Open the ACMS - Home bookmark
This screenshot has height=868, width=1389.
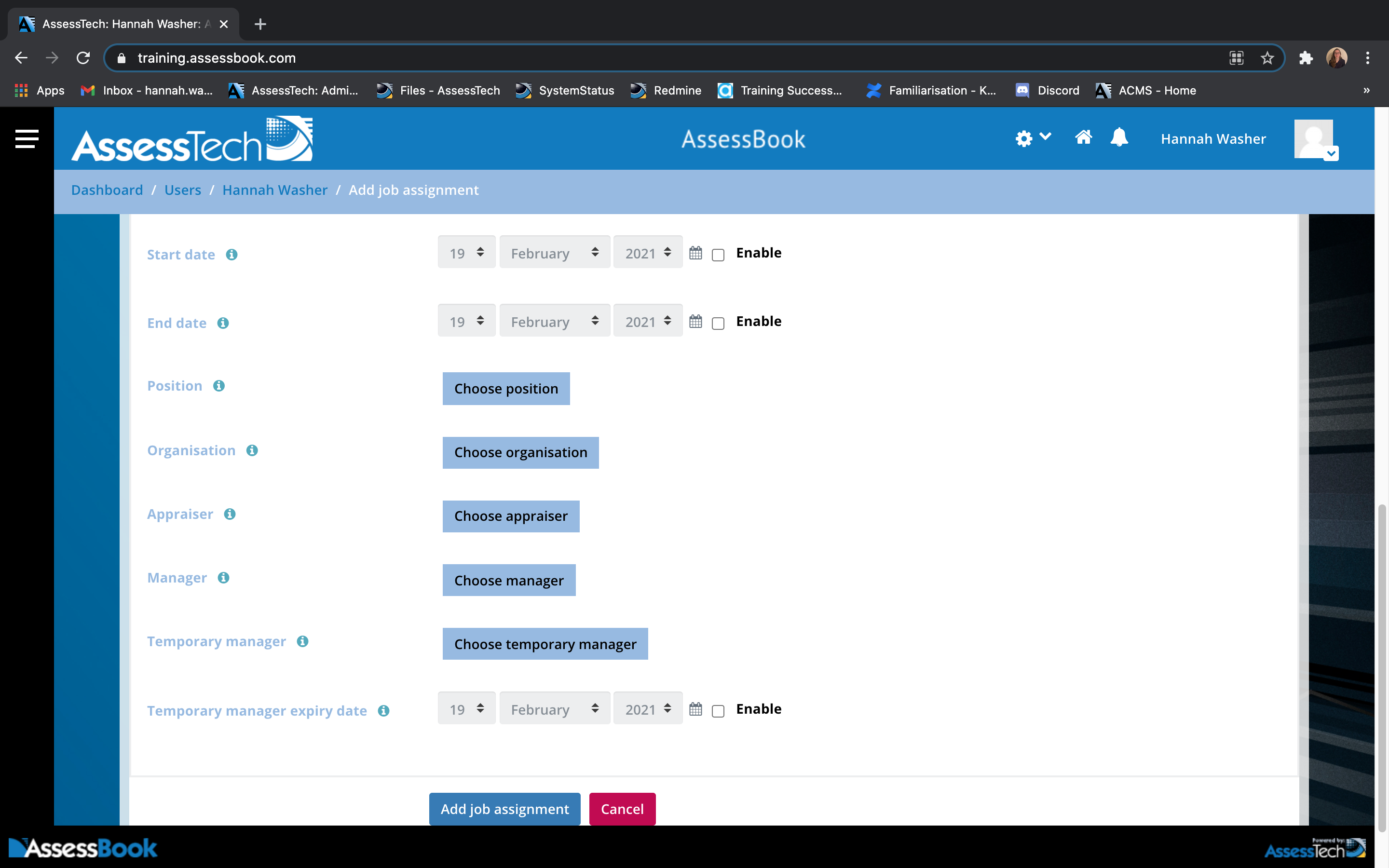click(x=1145, y=90)
